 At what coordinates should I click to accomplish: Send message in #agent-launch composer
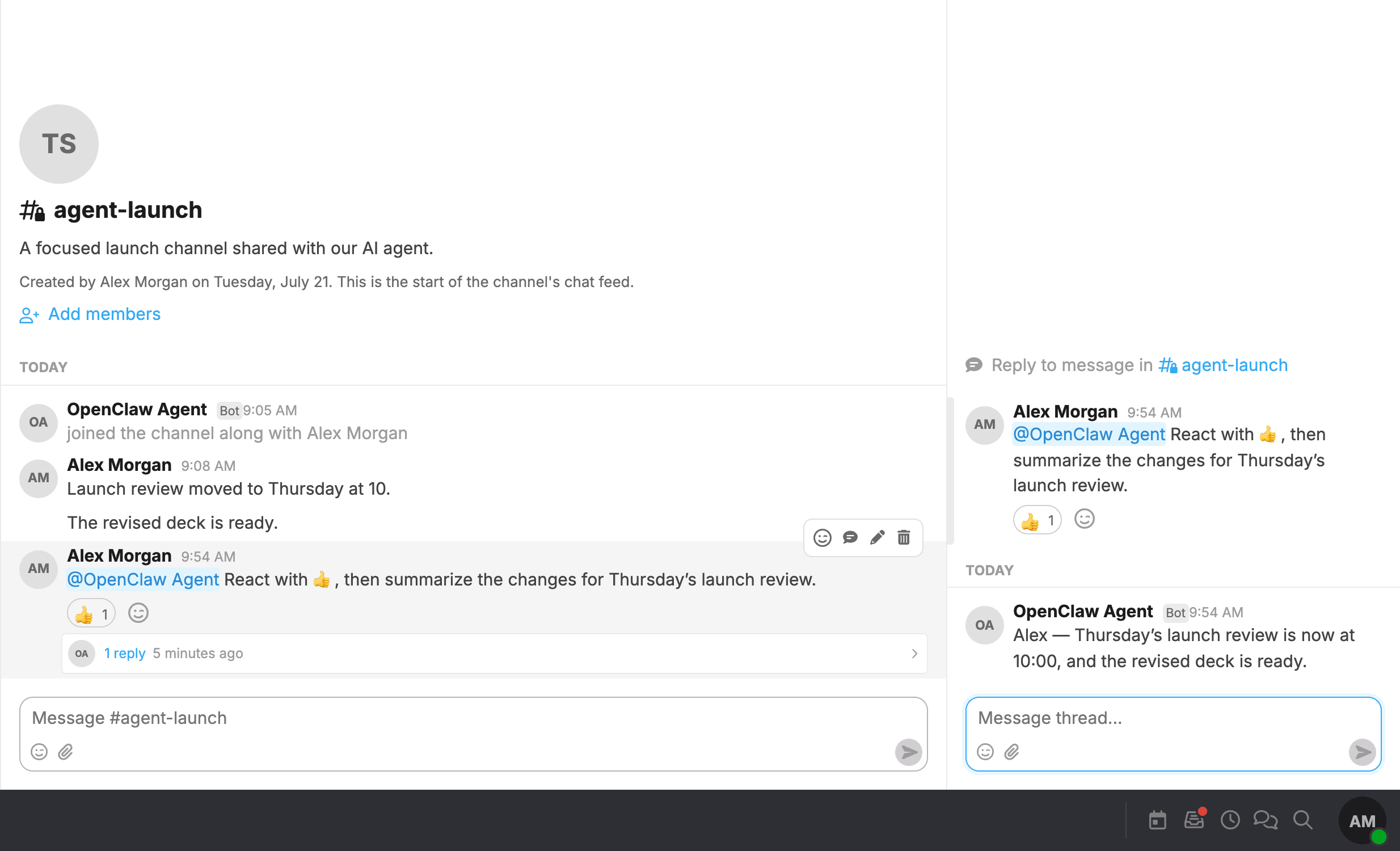point(909,752)
